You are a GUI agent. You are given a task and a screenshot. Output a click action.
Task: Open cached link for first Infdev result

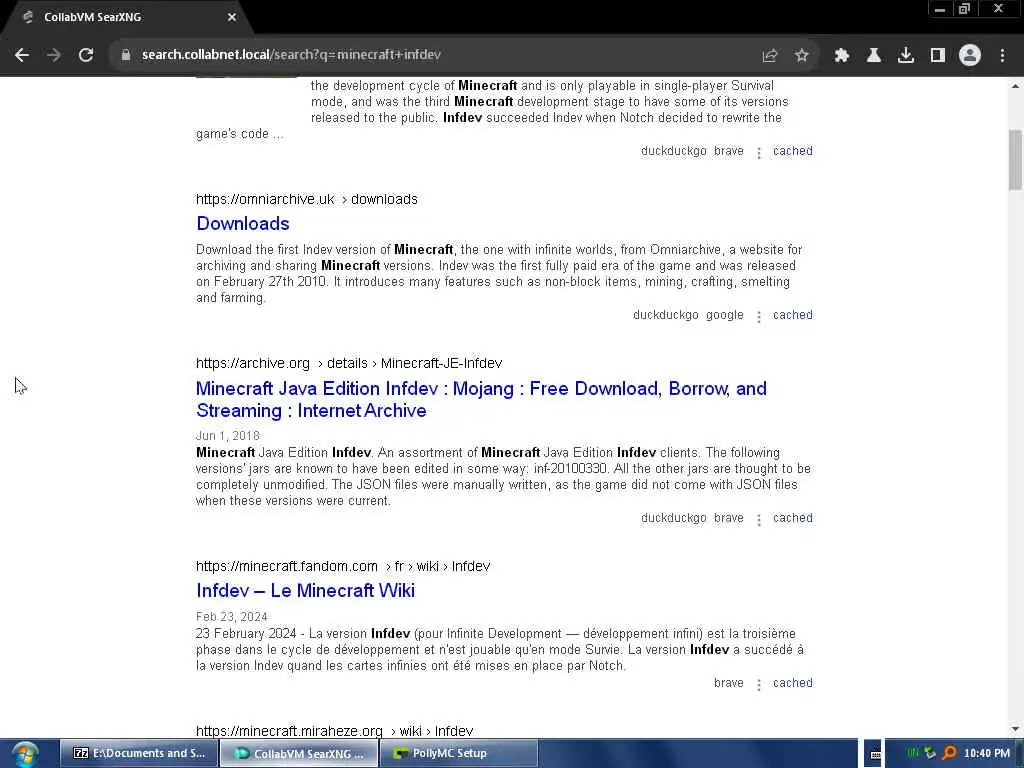[793, 151]
